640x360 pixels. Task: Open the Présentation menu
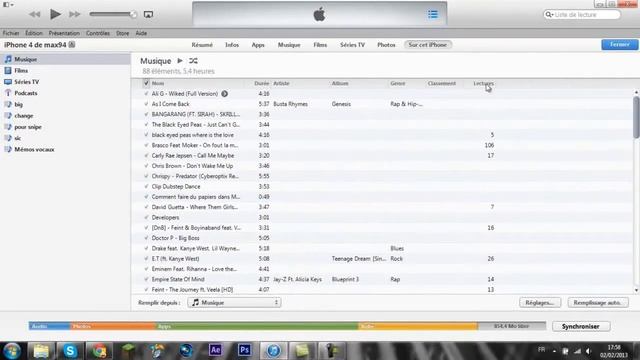tap(64, 33)
